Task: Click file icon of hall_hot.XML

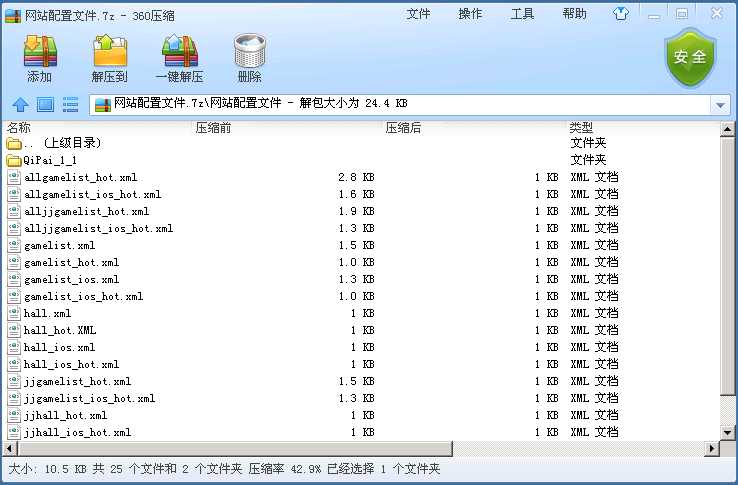Action: 14,330
